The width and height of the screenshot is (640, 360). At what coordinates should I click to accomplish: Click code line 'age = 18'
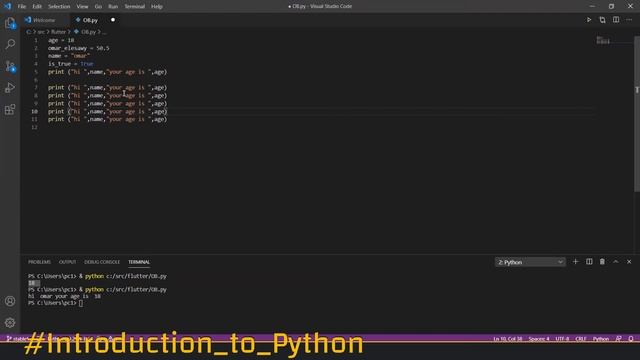[61, 40]
